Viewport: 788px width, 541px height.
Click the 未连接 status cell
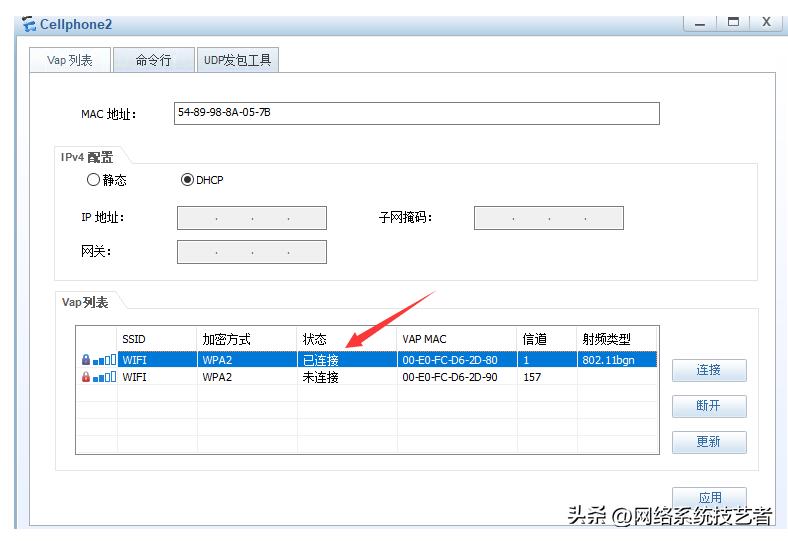tap(347, 377)
